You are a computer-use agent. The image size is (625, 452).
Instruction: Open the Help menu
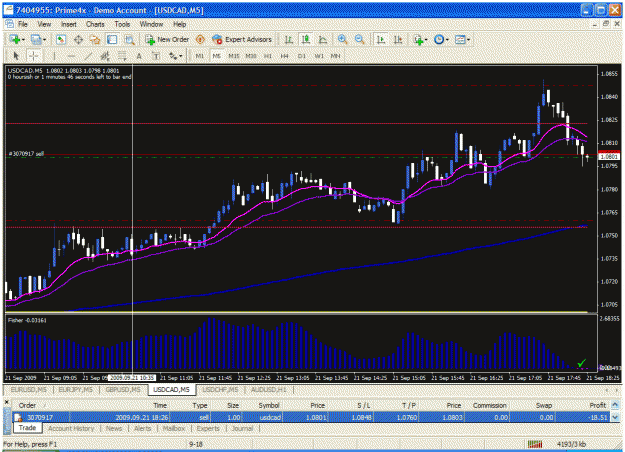pyautogui.click(x=179, y=24)
